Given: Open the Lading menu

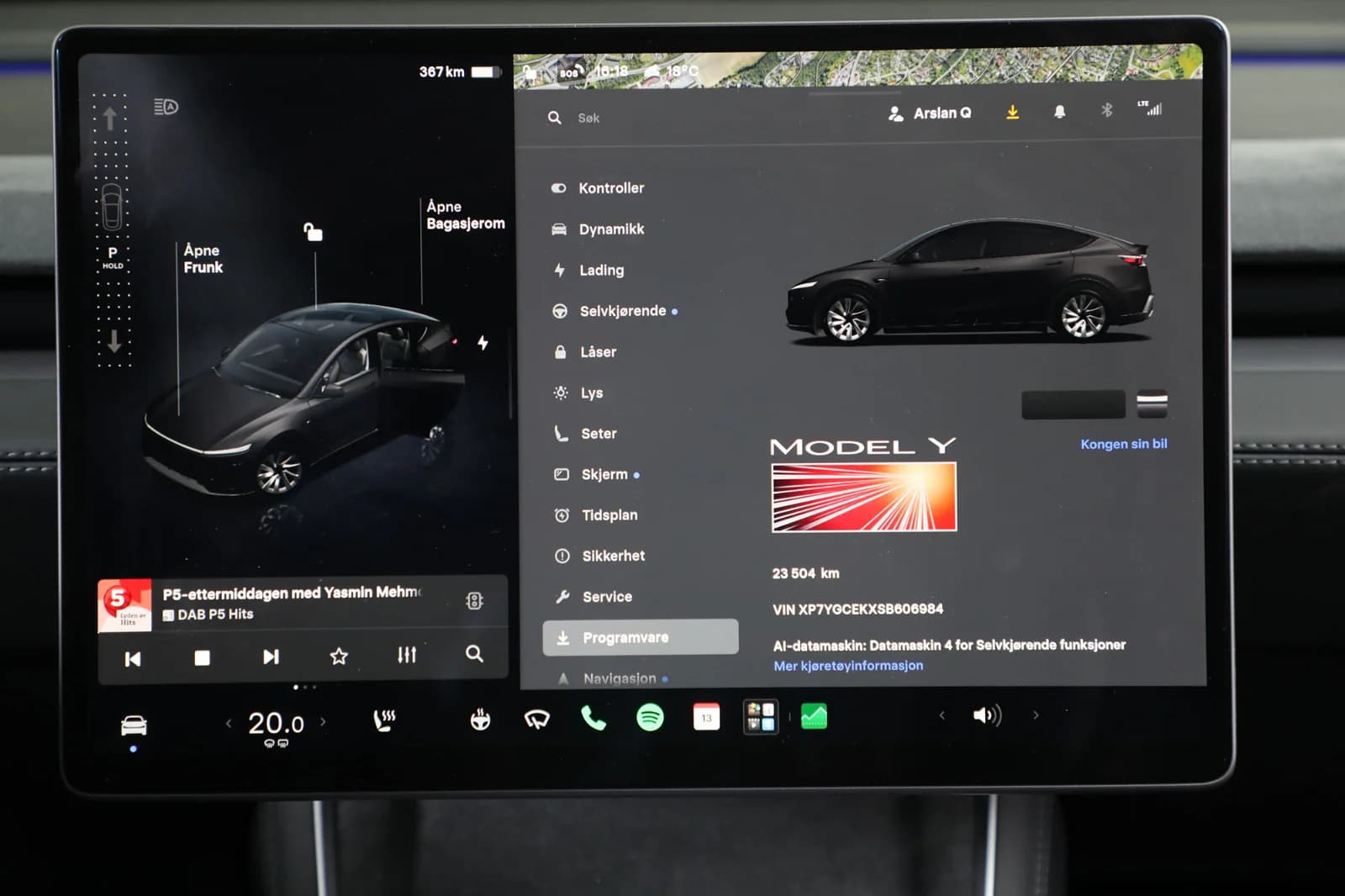Looking at the screenshot, I should pyautogui.click(x=588, y=271).
